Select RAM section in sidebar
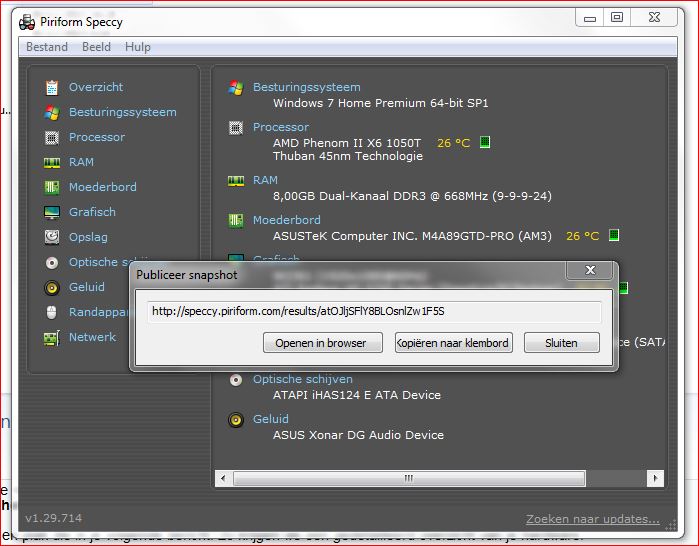The image size is (699, 546). click(81, 162)
